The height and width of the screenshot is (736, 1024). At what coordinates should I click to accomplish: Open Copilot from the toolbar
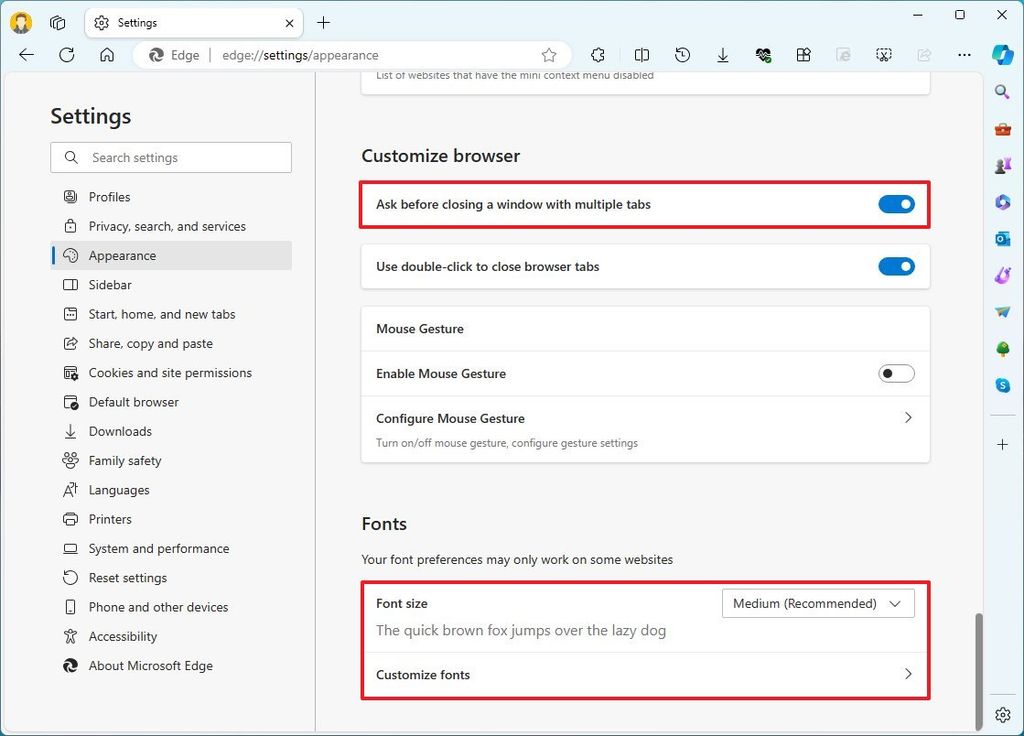coord(1003,55)
